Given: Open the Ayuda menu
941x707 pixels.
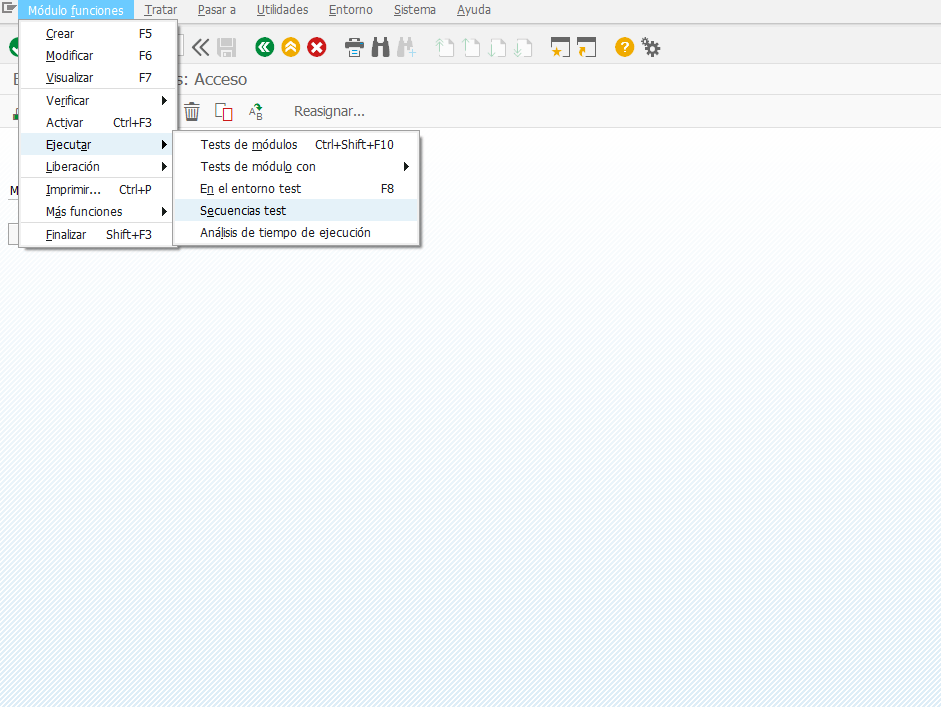Looking at the screenshot, I should click(x=474, y=10).
